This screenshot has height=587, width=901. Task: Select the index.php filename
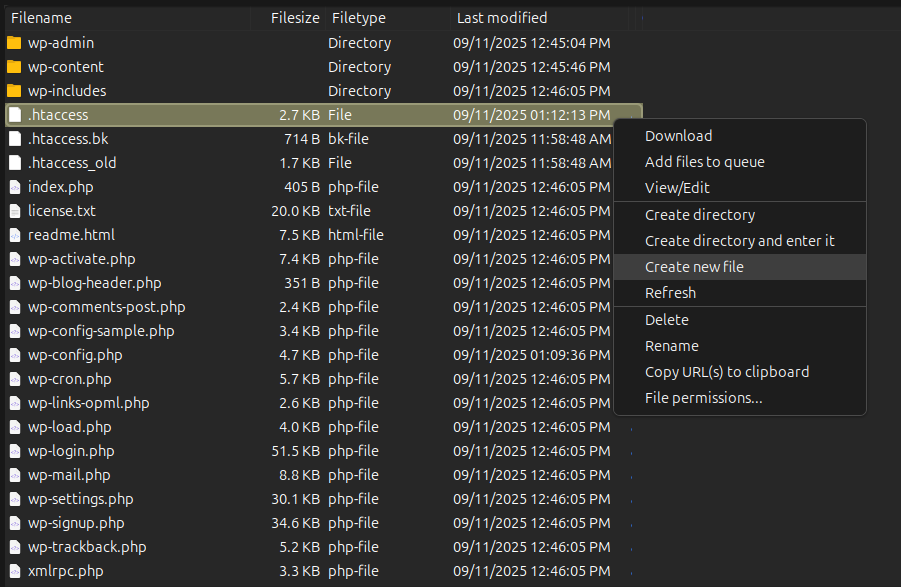(x=60, y=187)
